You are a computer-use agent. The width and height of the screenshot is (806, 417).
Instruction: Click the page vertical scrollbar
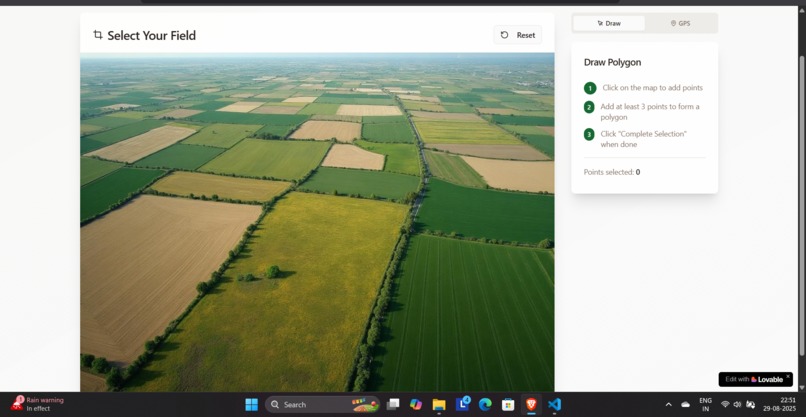point(802,206)
